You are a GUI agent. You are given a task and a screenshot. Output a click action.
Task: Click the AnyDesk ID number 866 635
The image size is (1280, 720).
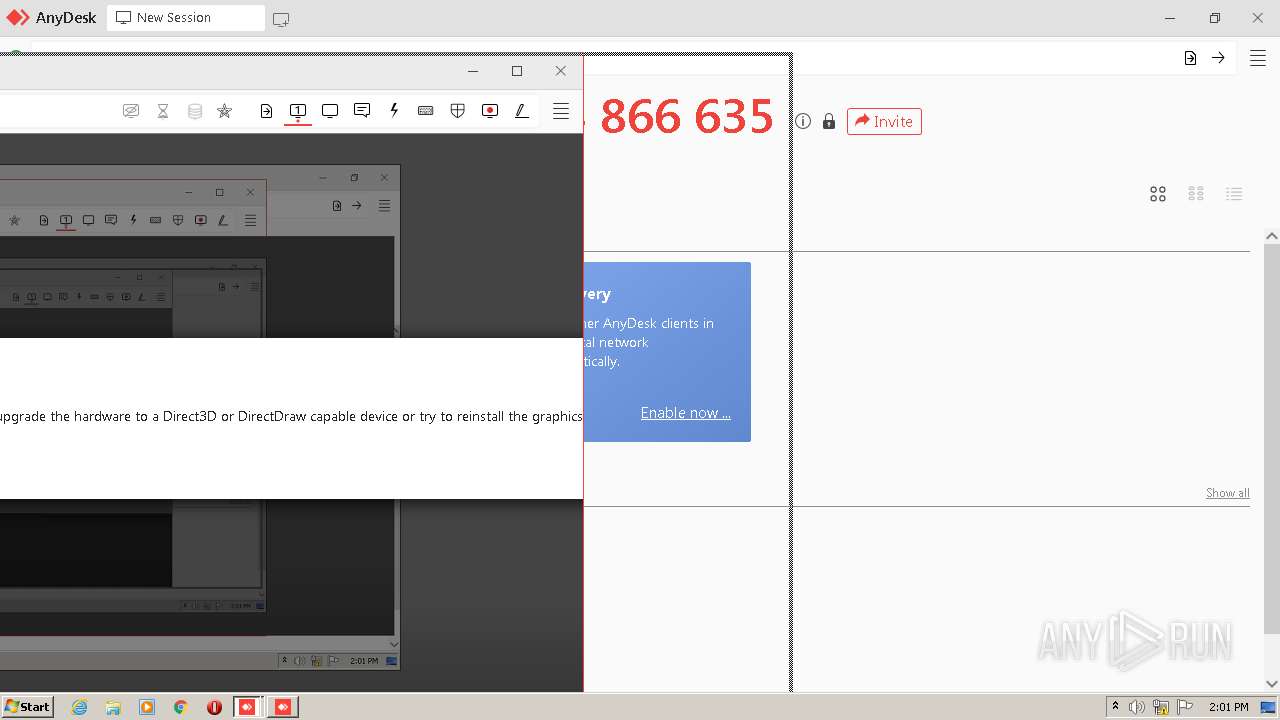pos(686,117)
